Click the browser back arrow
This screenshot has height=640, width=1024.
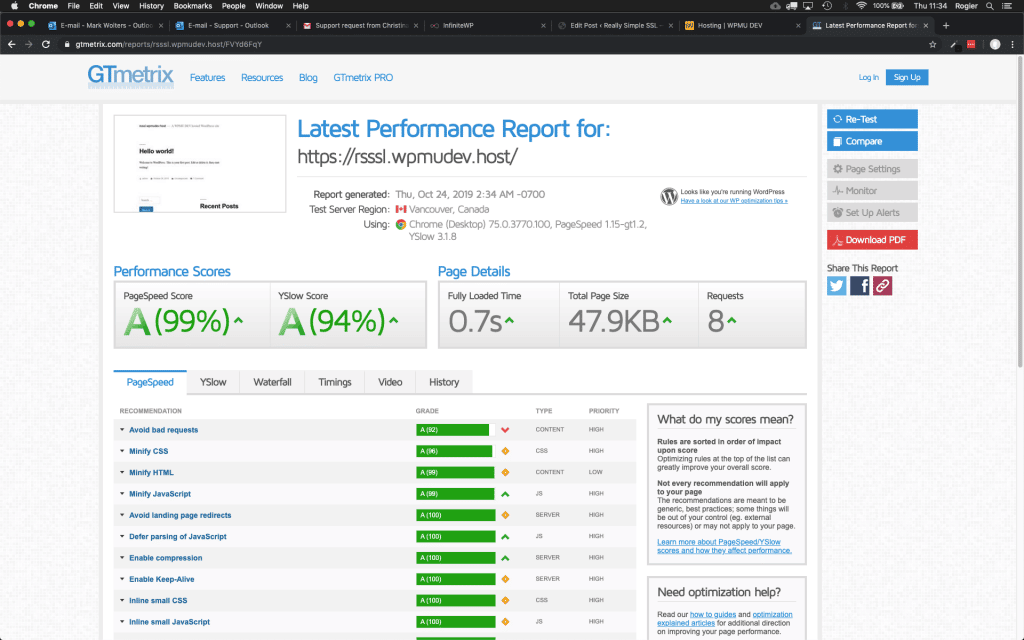pos(11,44)
